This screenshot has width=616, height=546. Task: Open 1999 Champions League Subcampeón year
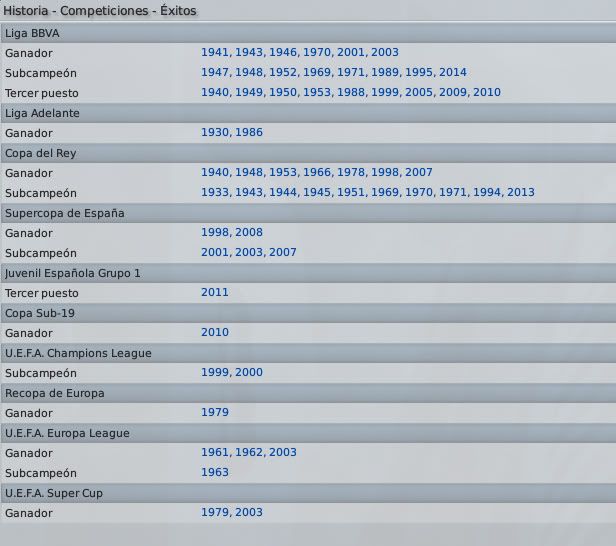(215, 372)
